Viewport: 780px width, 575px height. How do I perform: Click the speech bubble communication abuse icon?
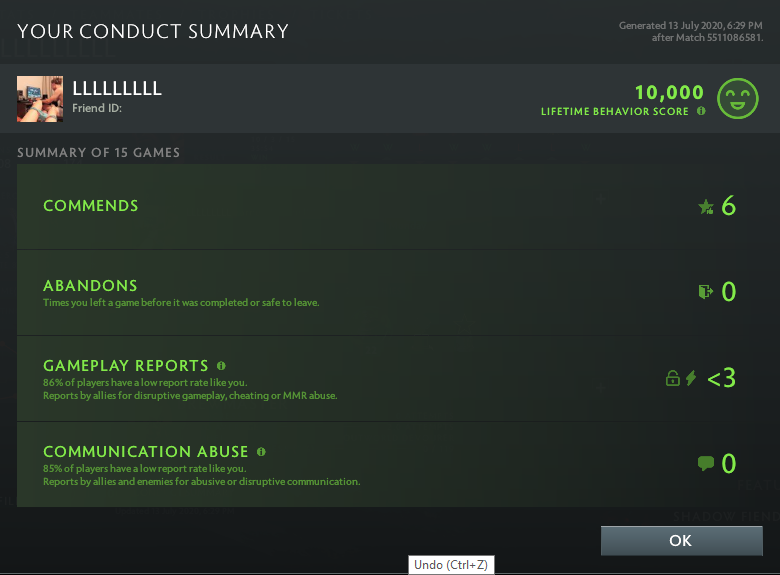[706, 463]
